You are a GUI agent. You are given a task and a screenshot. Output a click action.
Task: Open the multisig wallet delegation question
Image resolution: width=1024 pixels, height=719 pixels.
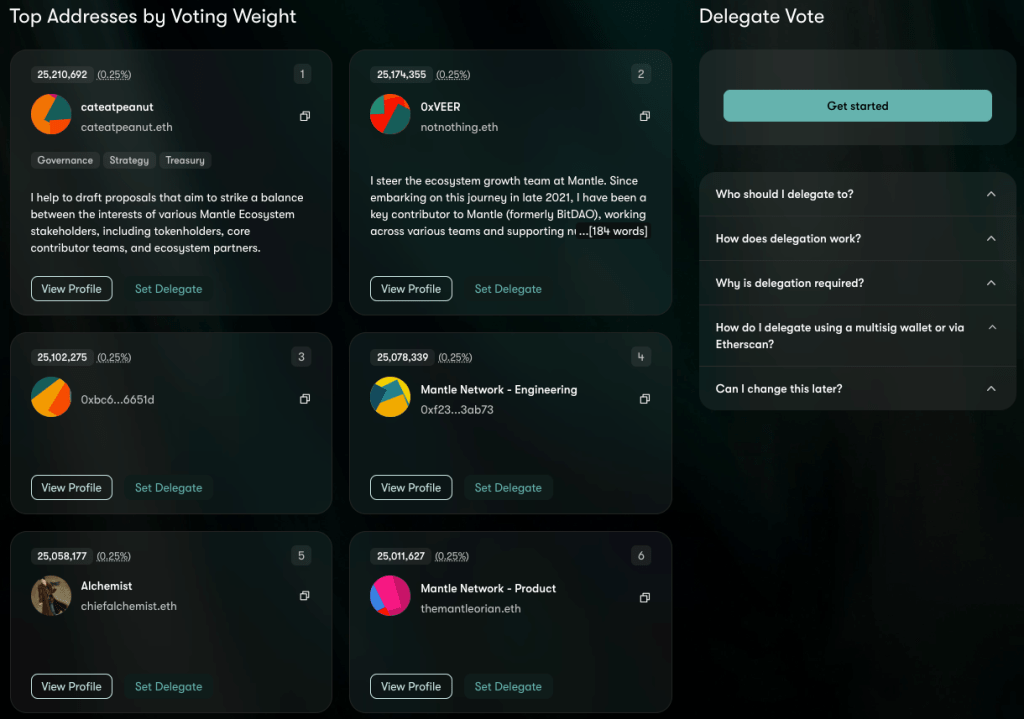(857, 335)
